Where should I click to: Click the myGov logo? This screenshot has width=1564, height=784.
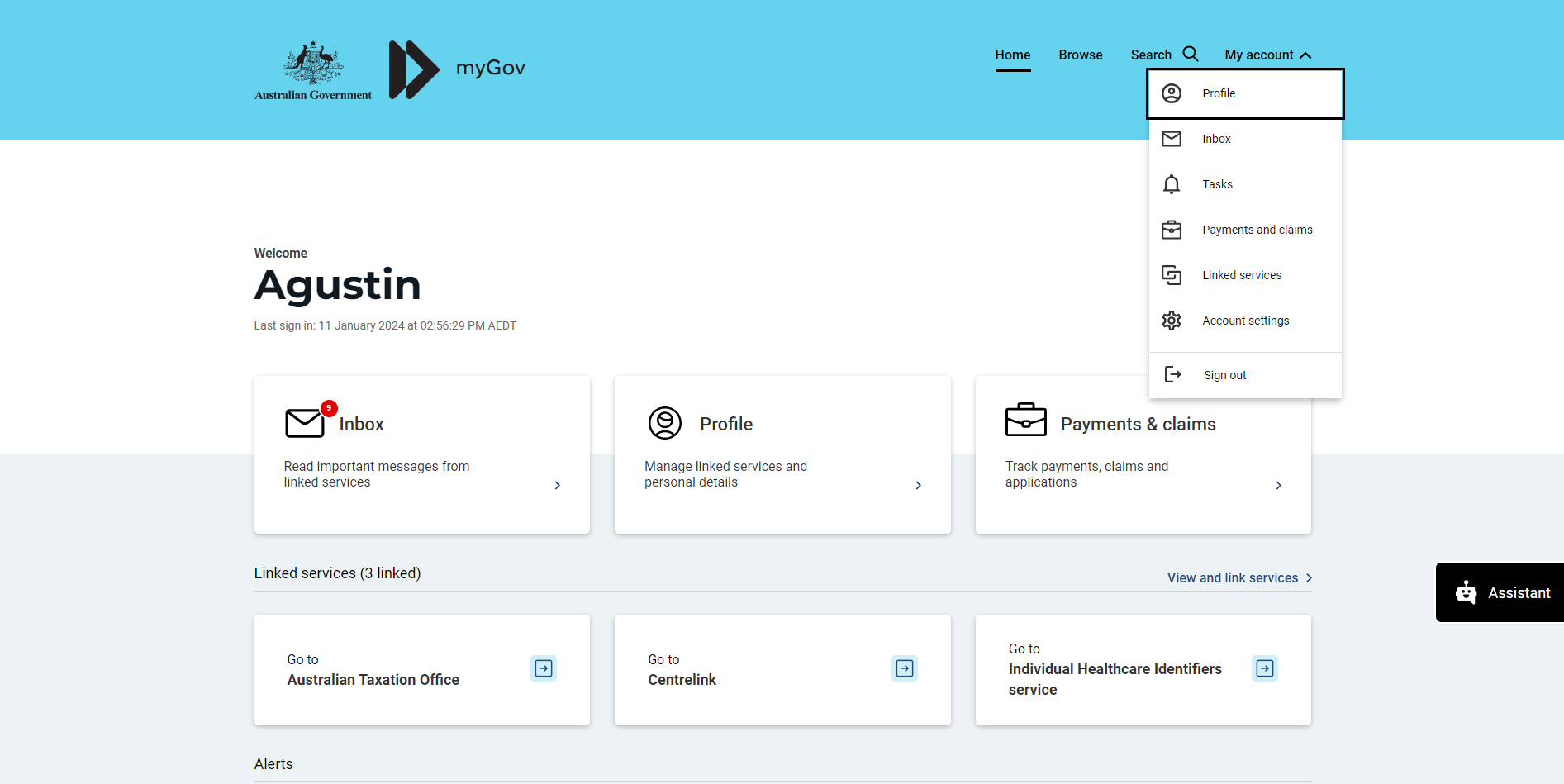[x=457, y=69]
